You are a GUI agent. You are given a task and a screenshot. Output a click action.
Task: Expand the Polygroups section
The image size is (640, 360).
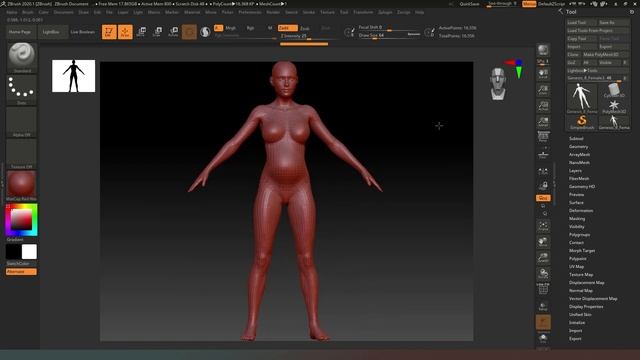tap(579, 235)
